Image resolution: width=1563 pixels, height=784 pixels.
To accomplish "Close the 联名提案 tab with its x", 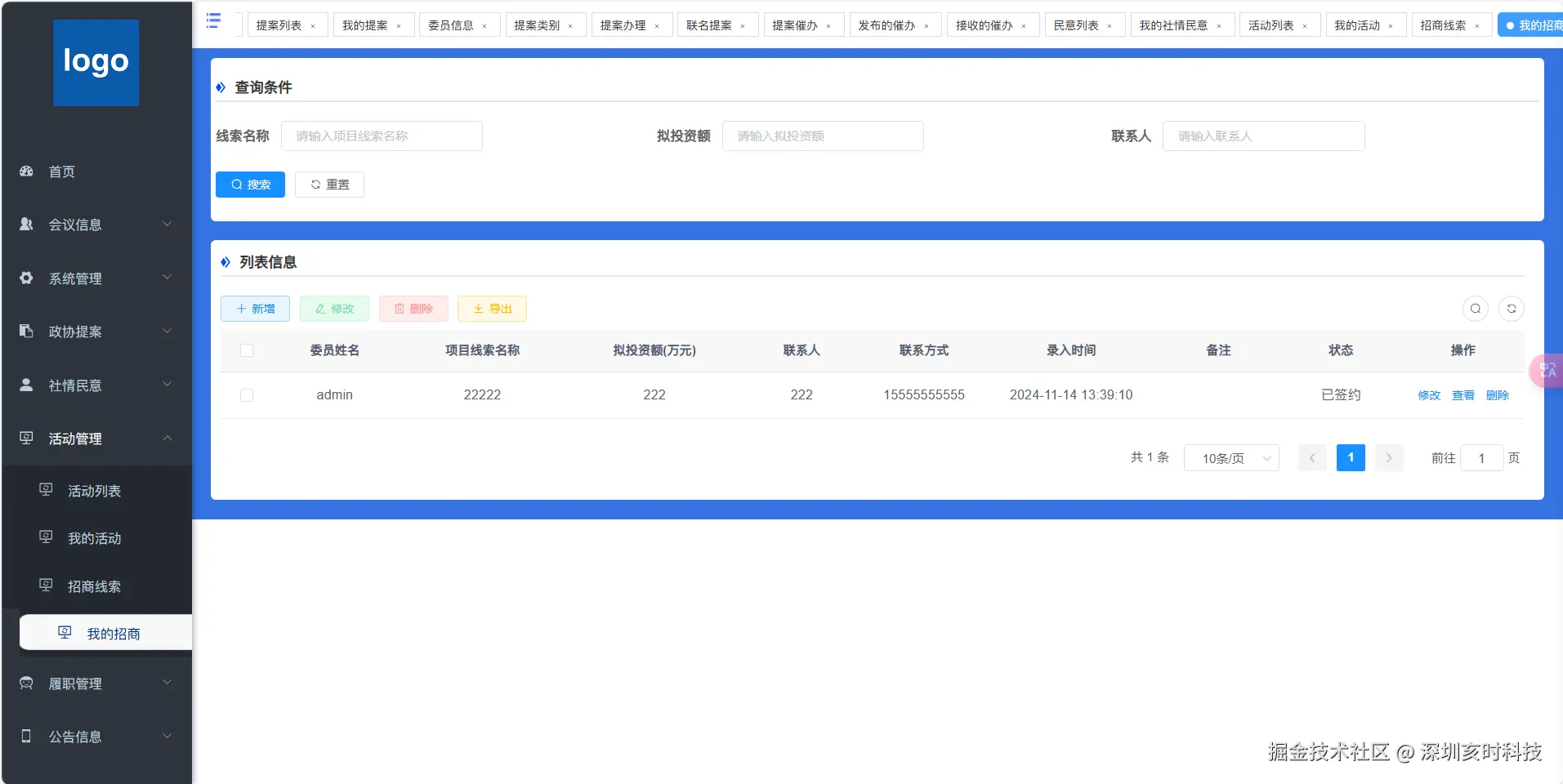I will (x=743, y=26).
